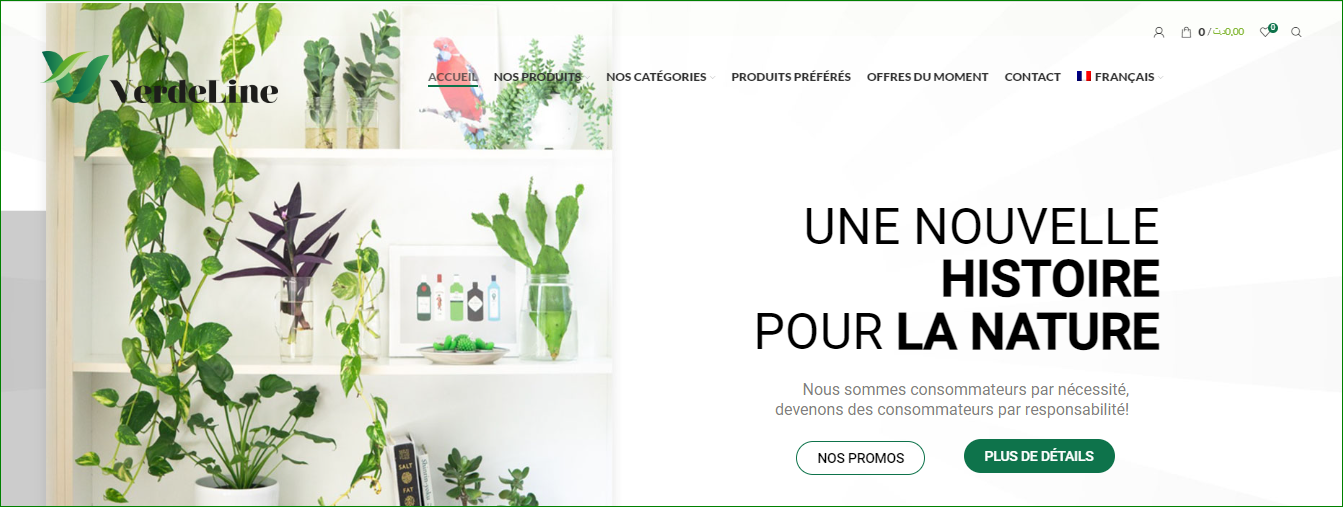This screenshot has height=507, width=1343.
Task: Click the Nos Promos button
Action: click(860, 458)
